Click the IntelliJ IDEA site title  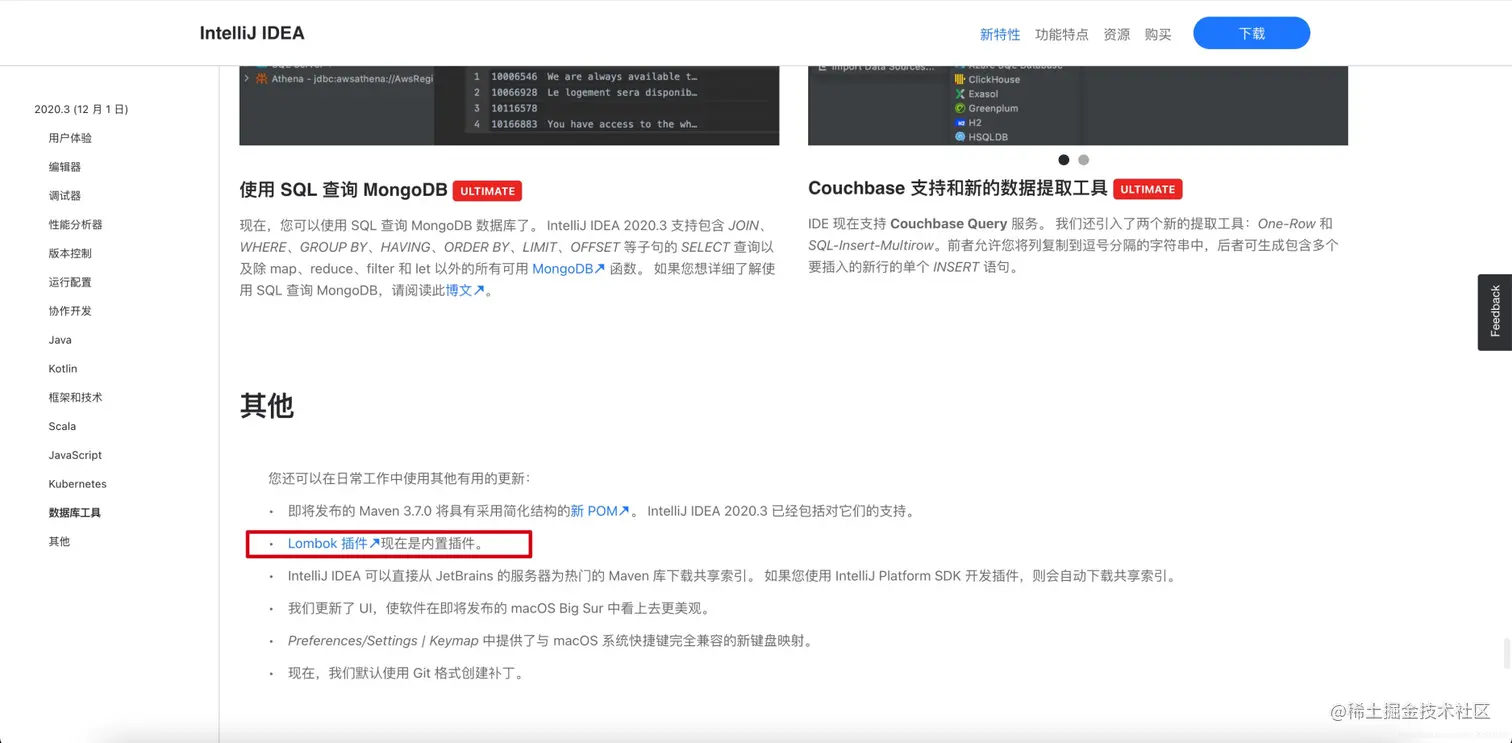click(x=252, y=32)
